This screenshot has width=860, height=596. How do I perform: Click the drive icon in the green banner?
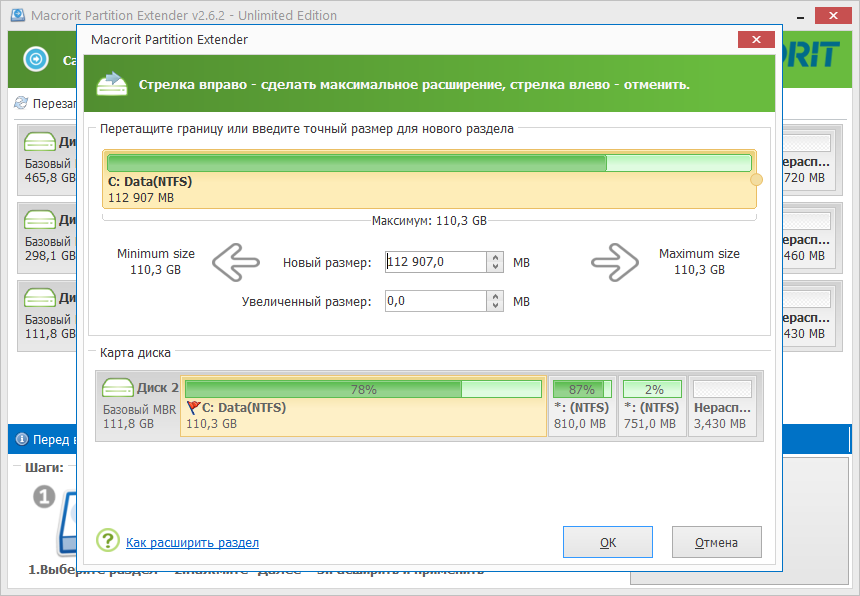pos(112,84)
